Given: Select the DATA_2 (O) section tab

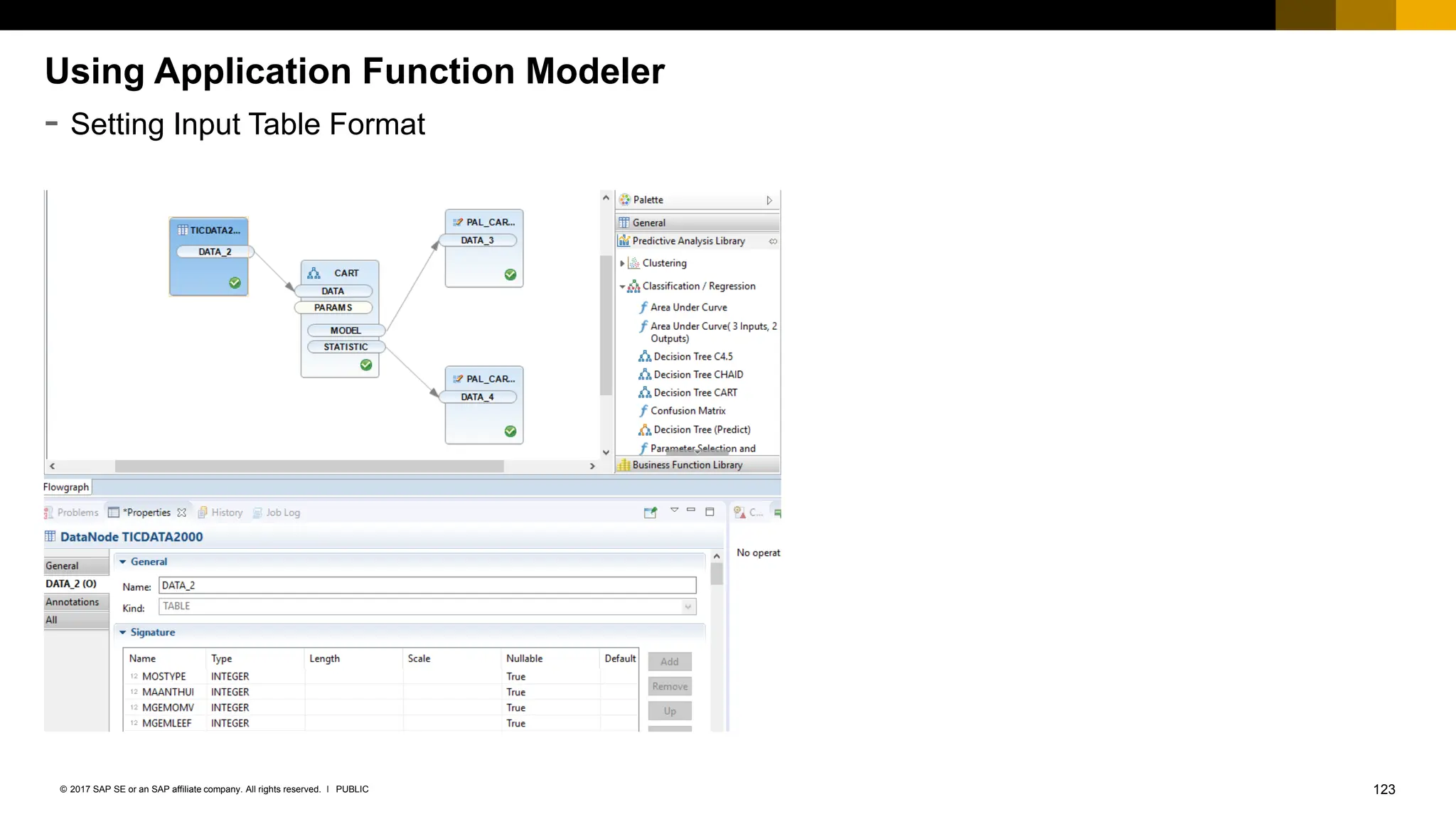Looking at the screenshot, I should pos(76,584).
